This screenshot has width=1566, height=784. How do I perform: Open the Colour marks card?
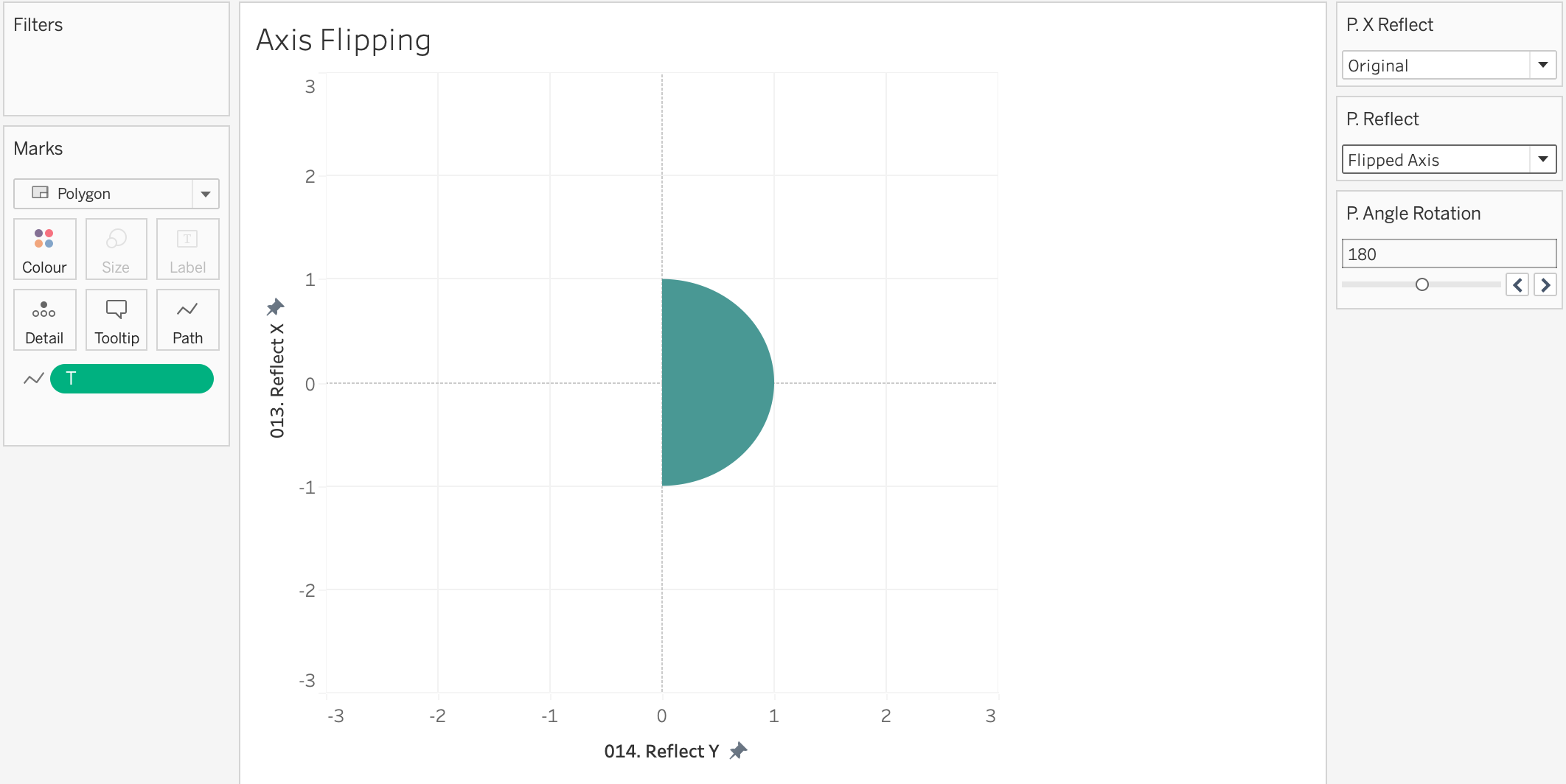44,249
